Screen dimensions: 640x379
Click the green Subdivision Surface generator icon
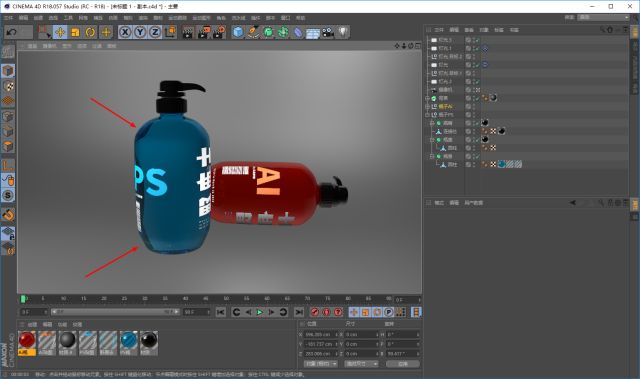click(x=268, y=32)
